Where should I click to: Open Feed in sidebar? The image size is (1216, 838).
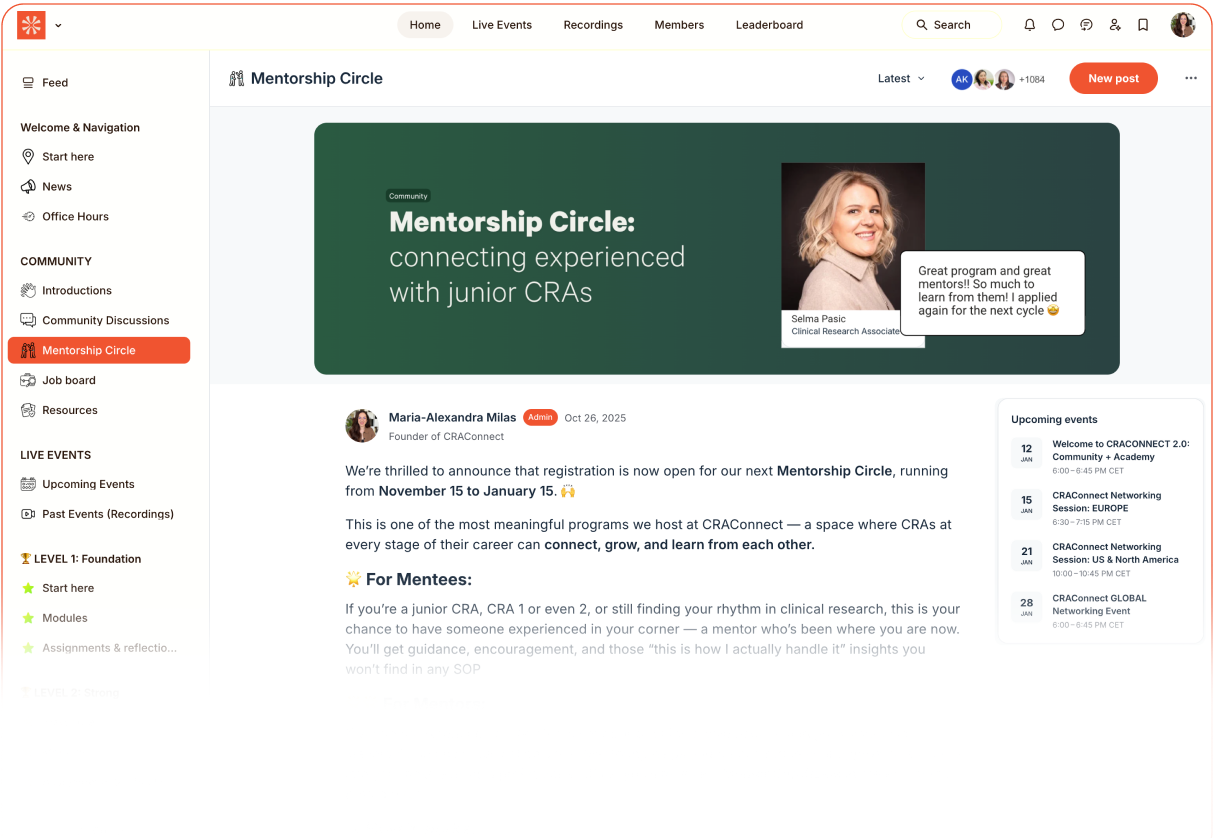coord(99,83)
